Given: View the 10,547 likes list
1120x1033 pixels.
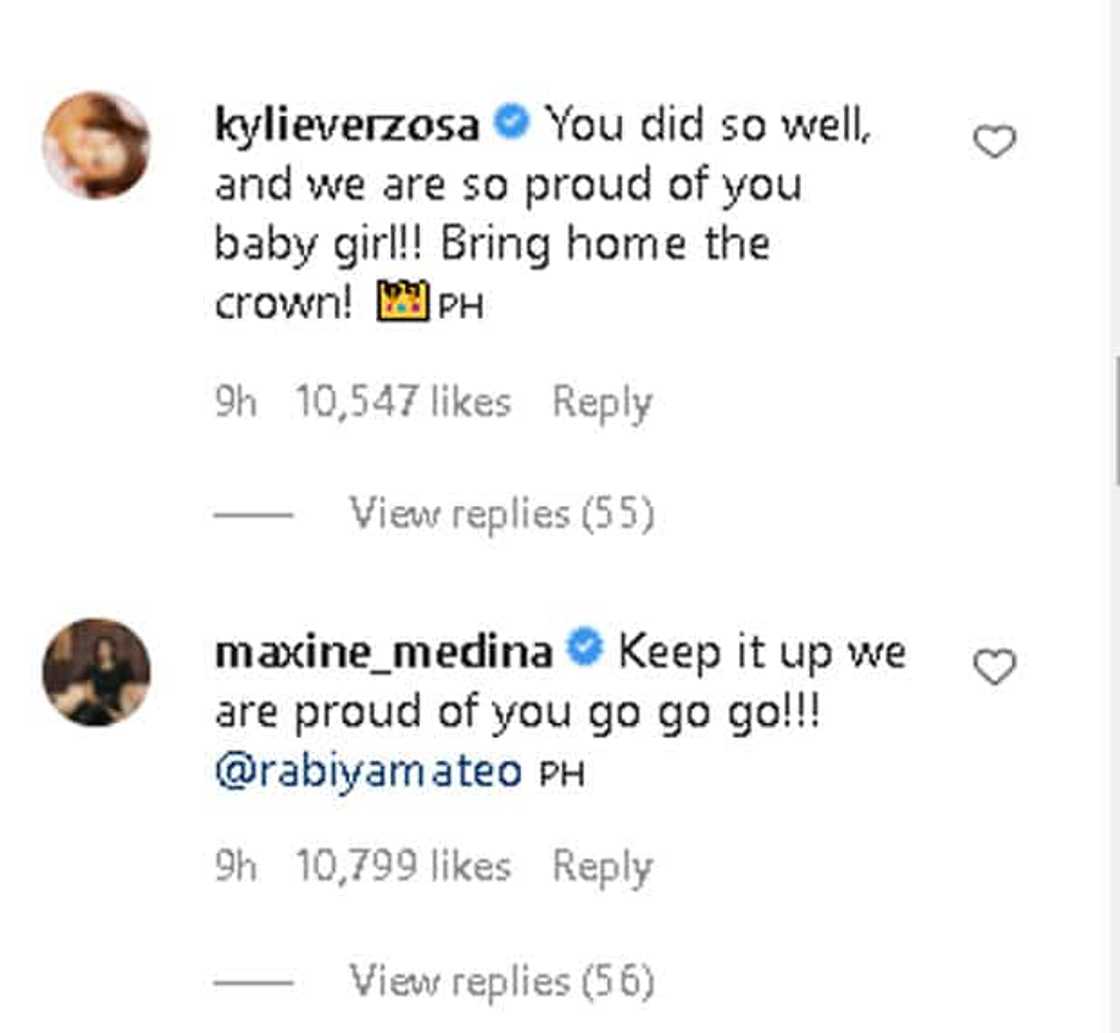Looking at the screenshot, I should click(403, 403).
